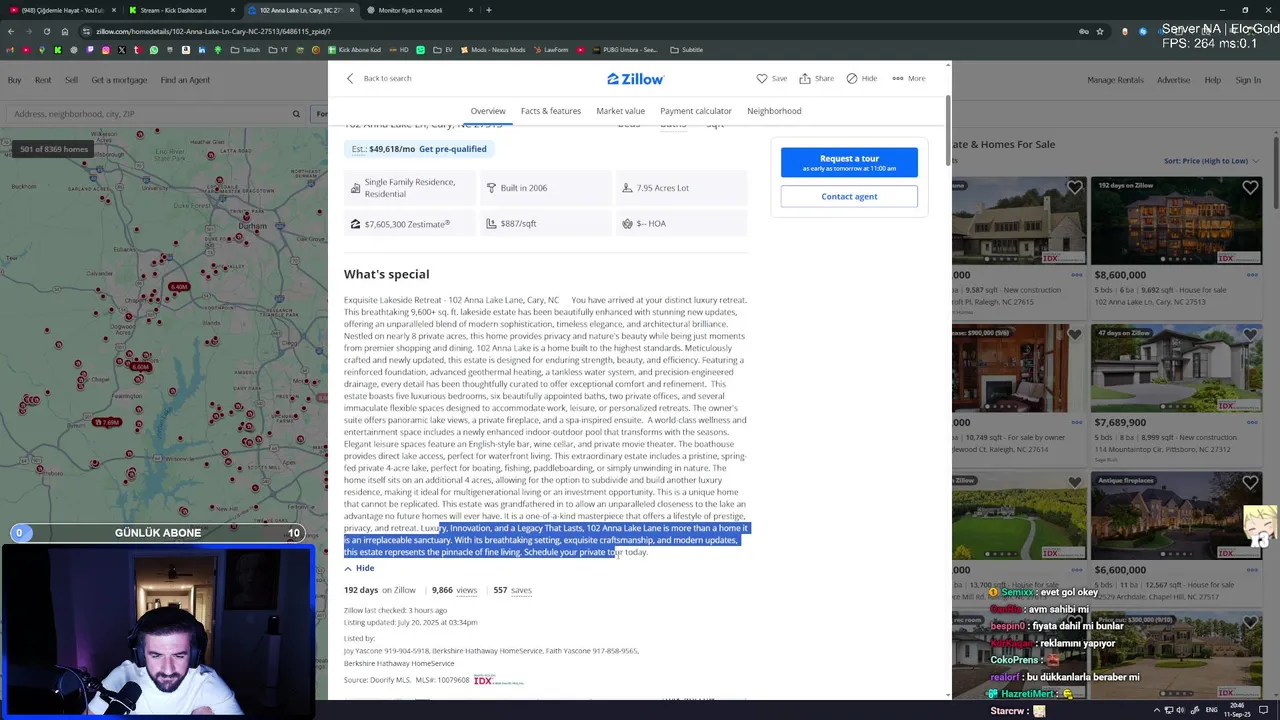The width and height of the screenshot is (1280, 720).
Task: Open a new browser tab with plus
Action: click(x=488, y=10)
